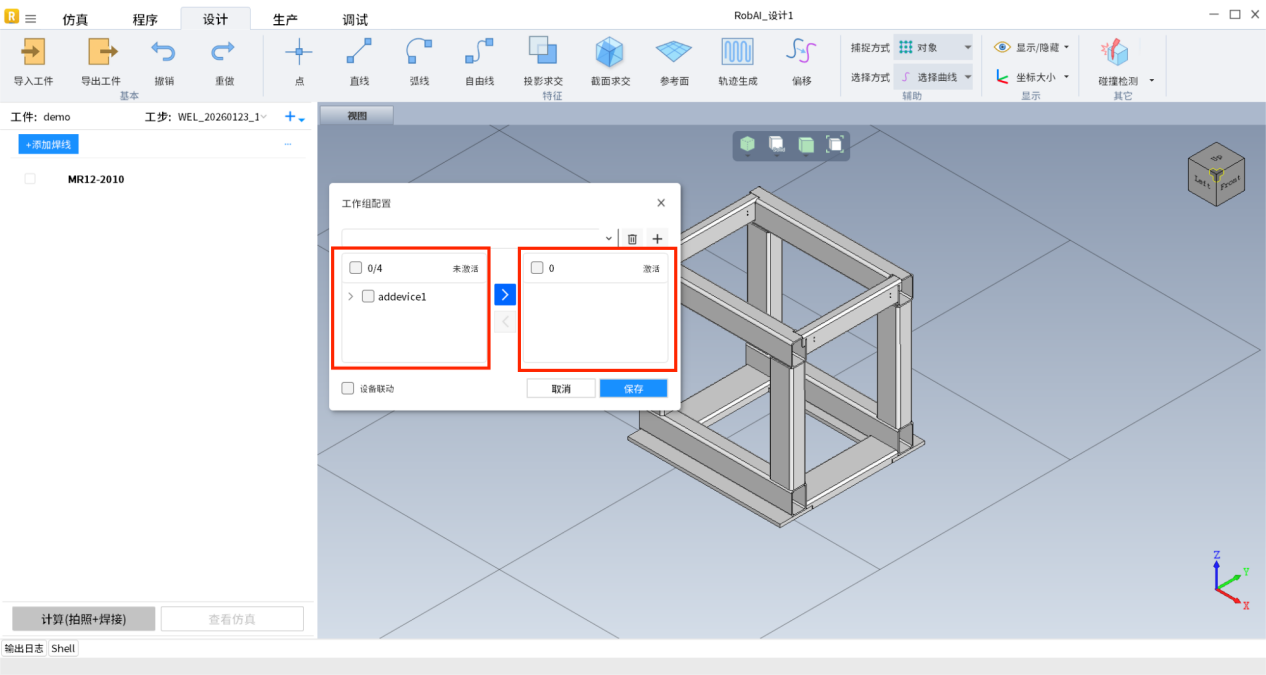Switch to the 仿真 tab
Screen dimensions: 1266x675
tap(75, 20)
